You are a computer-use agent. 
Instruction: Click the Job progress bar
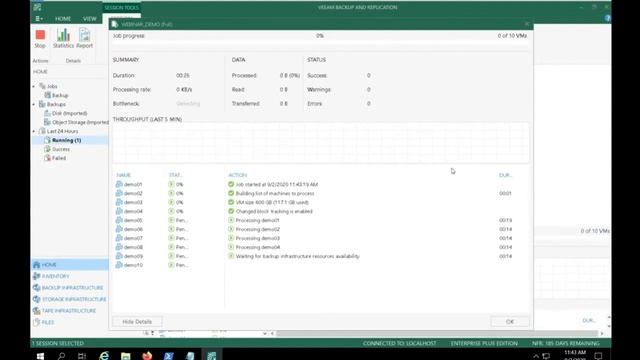pyautogui.click(x=321, y=44)
